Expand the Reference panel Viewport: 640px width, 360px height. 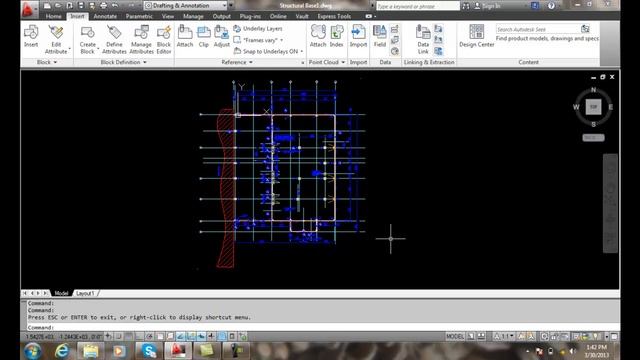point(237,62)
